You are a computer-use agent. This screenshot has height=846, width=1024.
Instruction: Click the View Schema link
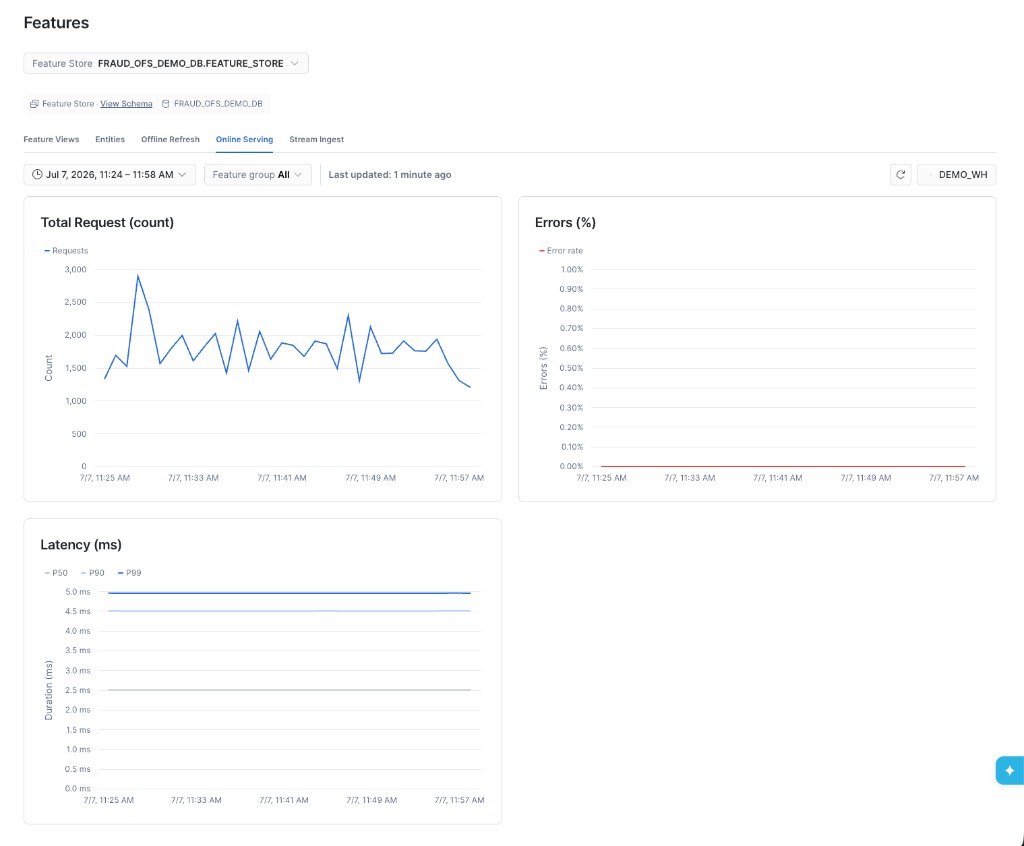click(126, 104)
